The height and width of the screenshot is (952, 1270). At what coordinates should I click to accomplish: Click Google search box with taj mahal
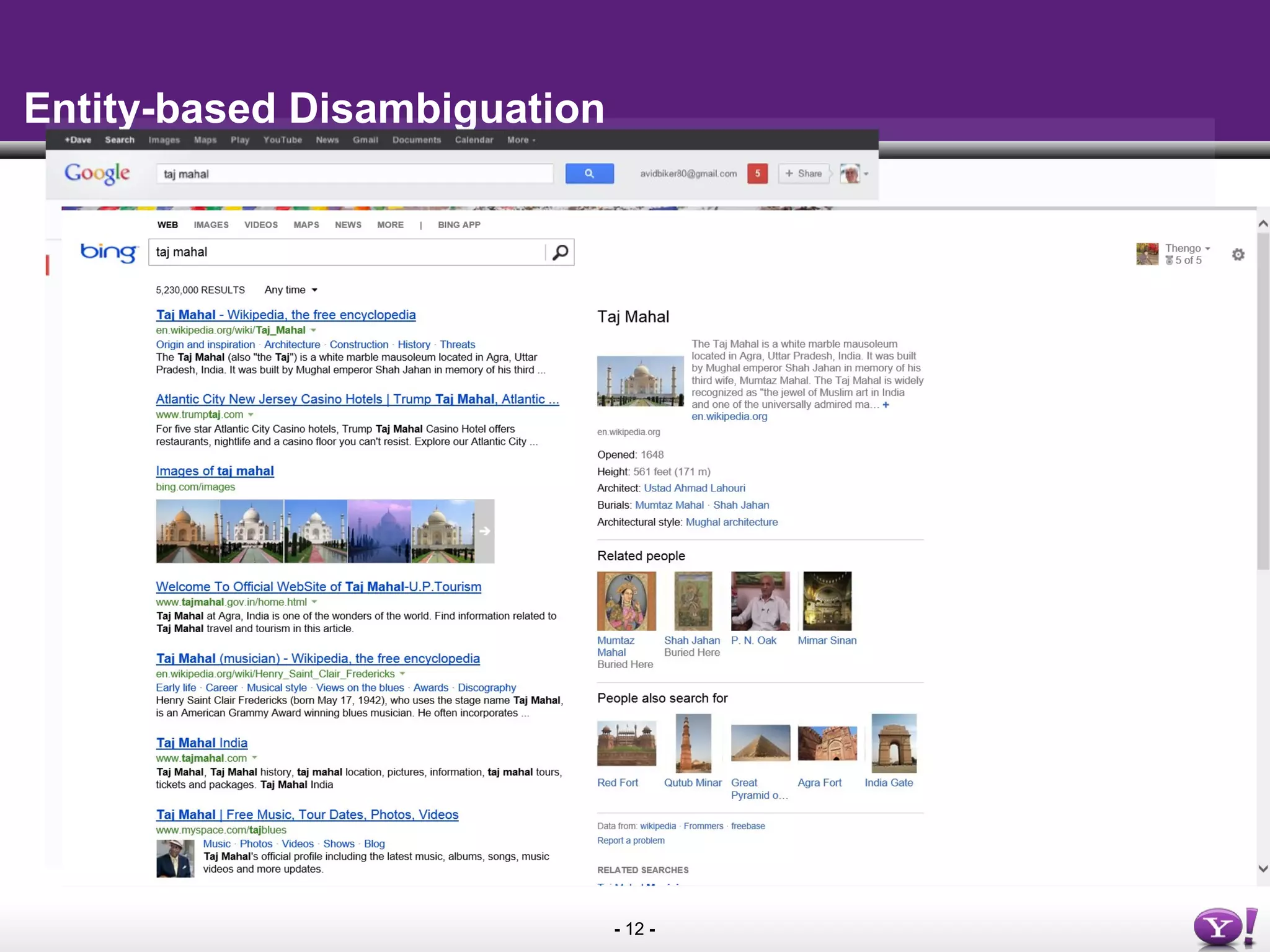[355, 174]
